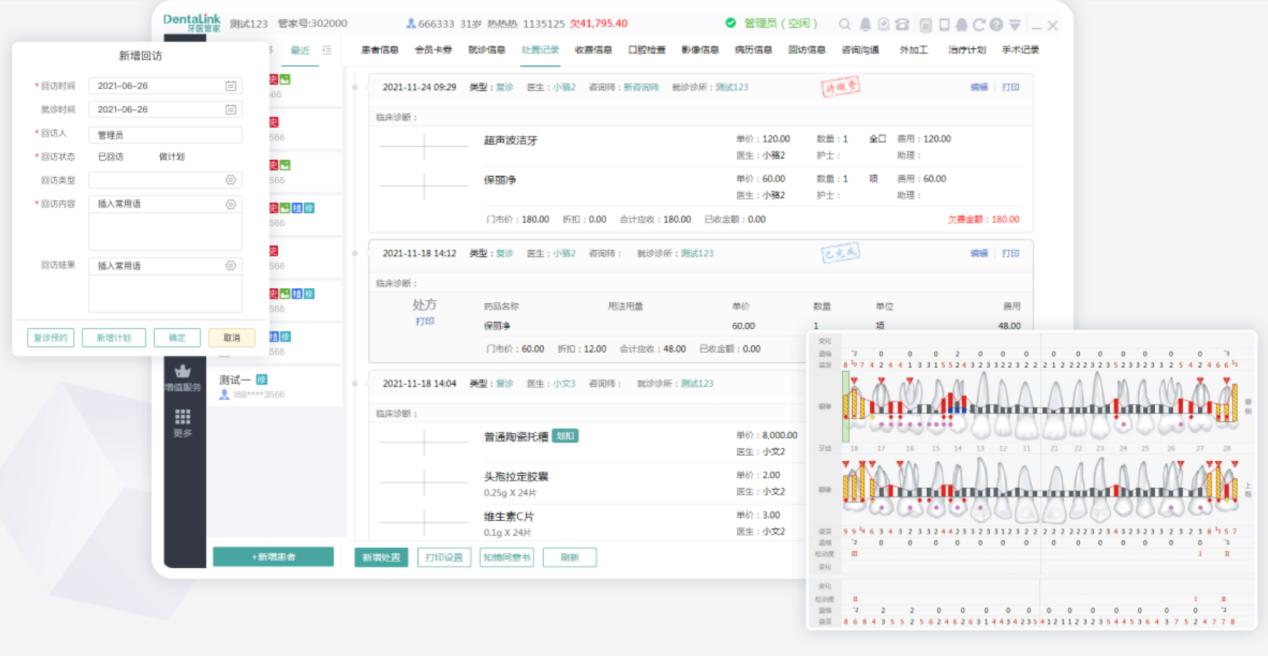Image resolution: width=1268 pixels, height=656 pixels.
Task: Open the 回访类型 dropdown field
Action: (165, 180)
